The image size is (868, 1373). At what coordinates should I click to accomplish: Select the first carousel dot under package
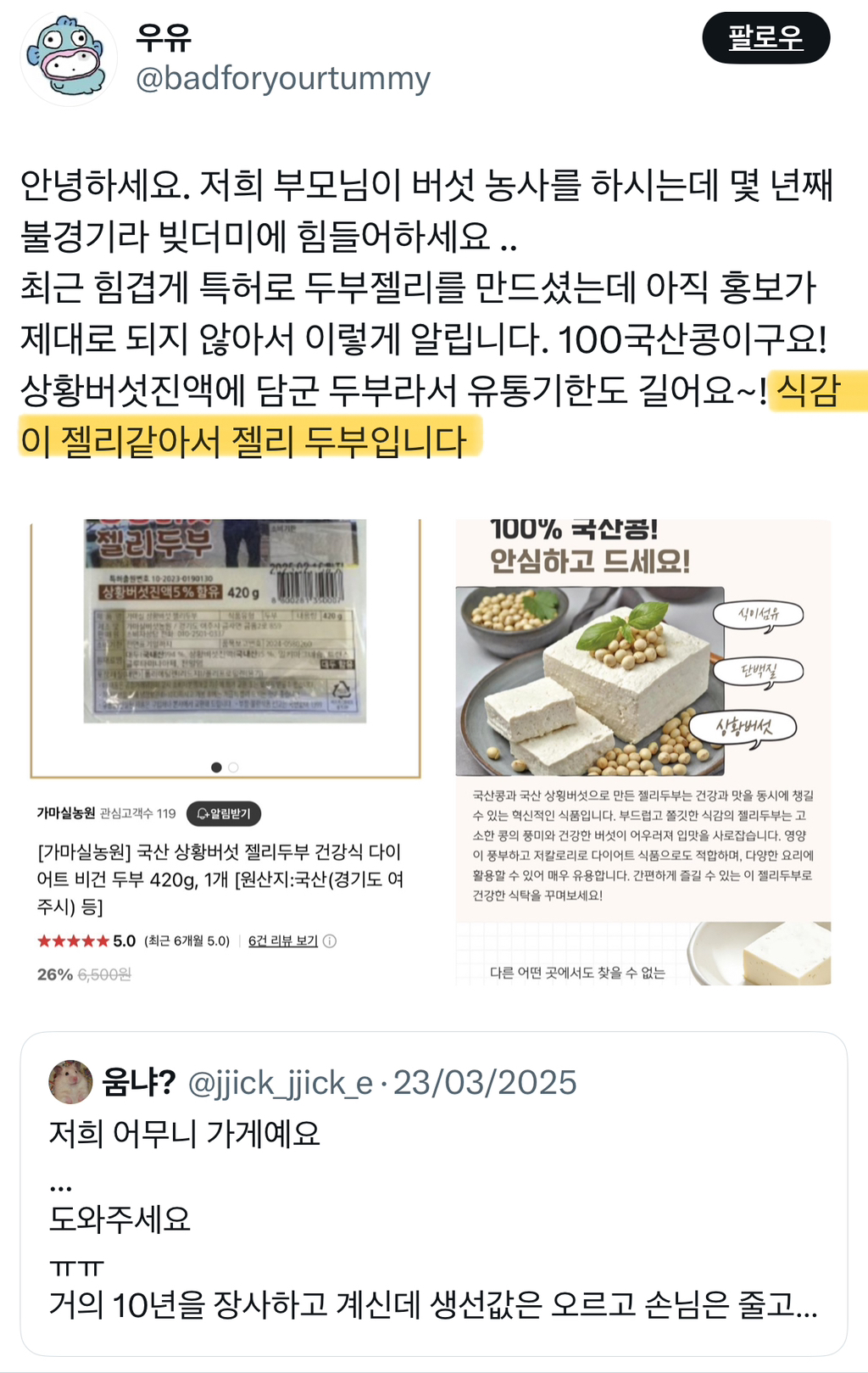coord(217,767)
